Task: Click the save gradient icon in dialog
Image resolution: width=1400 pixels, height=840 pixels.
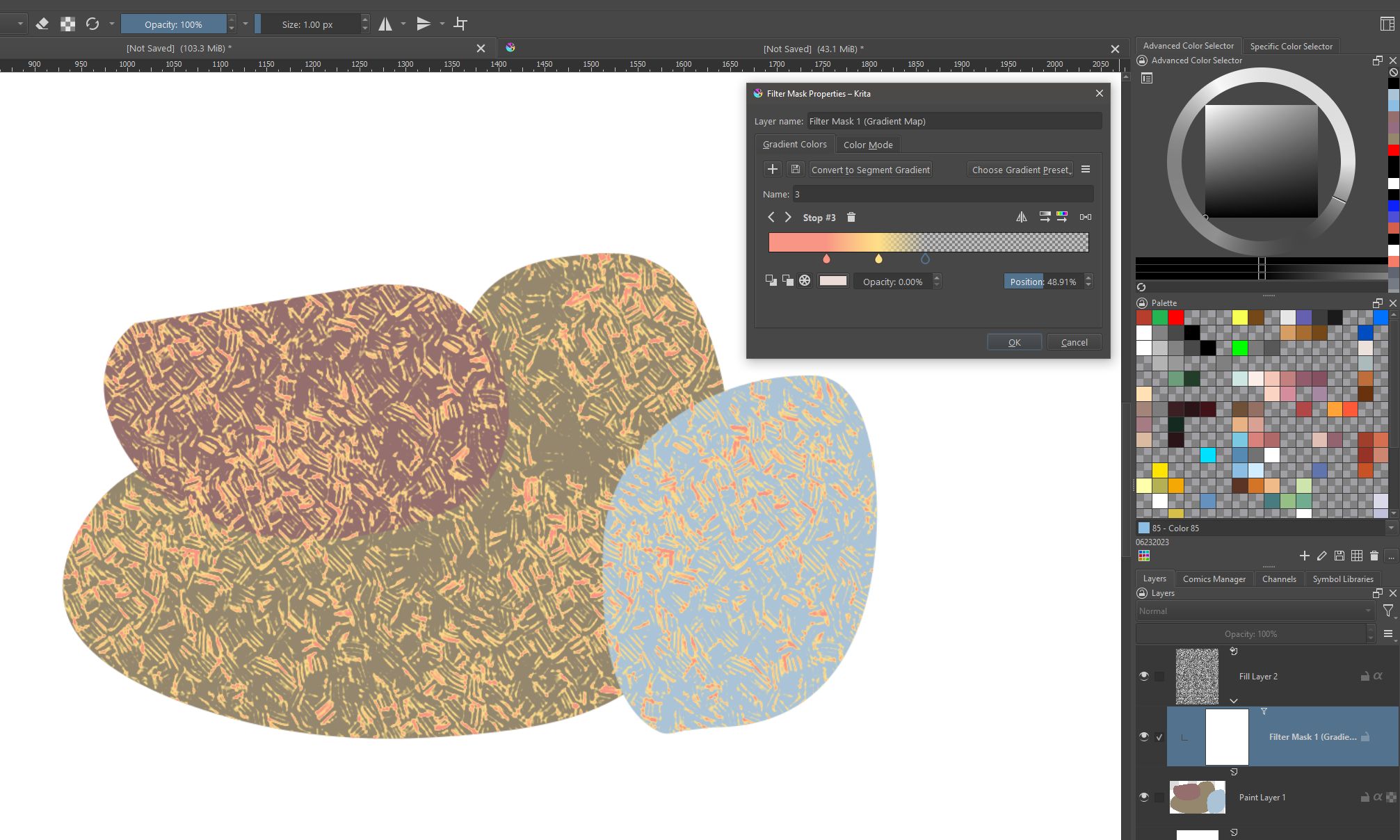Action: coord(795,170)
